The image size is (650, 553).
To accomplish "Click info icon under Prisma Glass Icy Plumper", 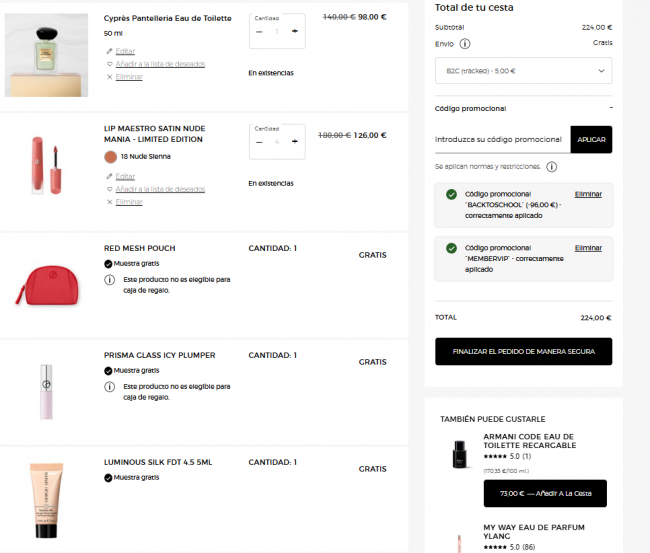I will coord(109,387).
